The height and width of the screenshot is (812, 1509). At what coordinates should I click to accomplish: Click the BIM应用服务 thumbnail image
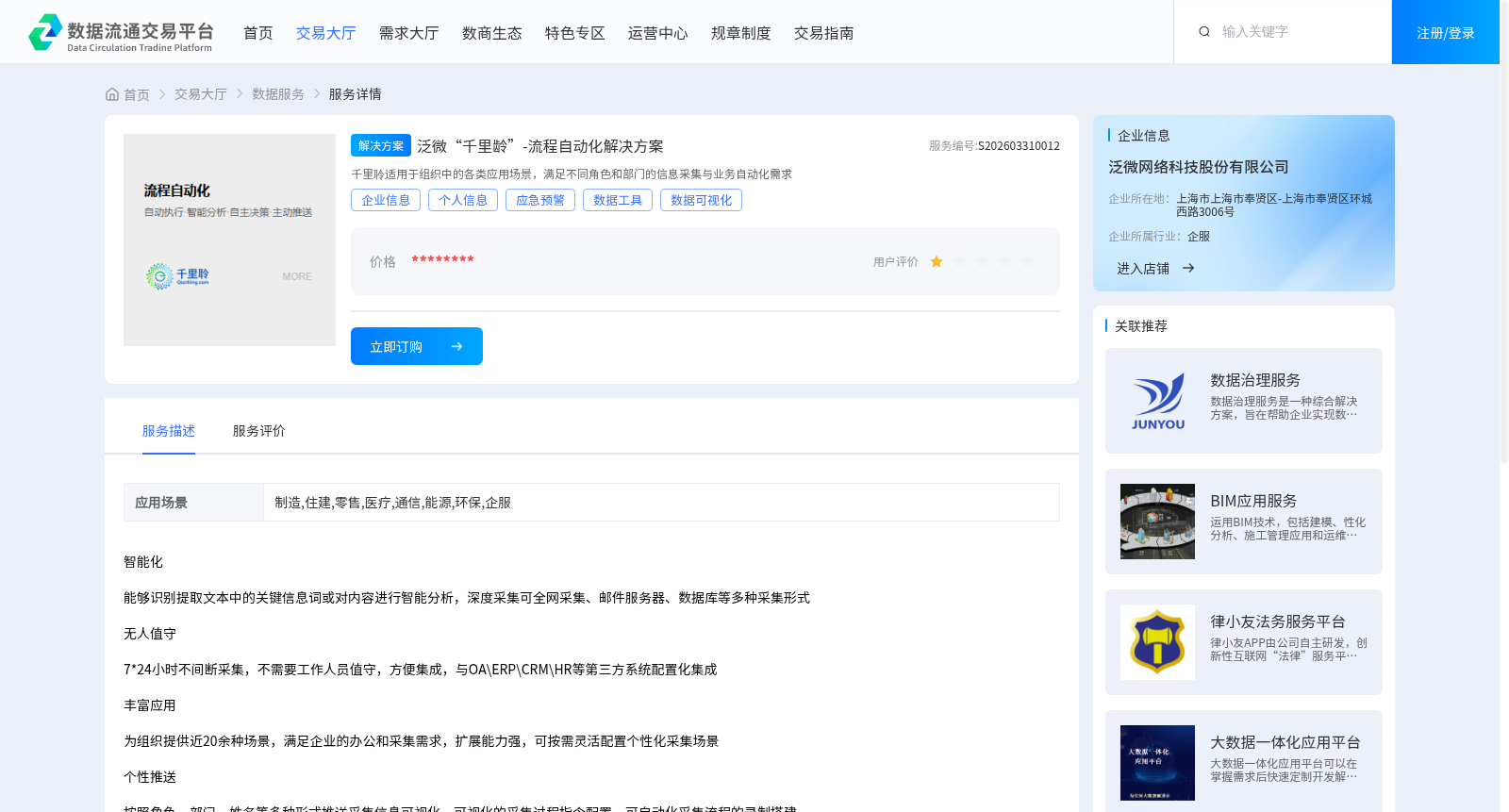(1157, 522)
